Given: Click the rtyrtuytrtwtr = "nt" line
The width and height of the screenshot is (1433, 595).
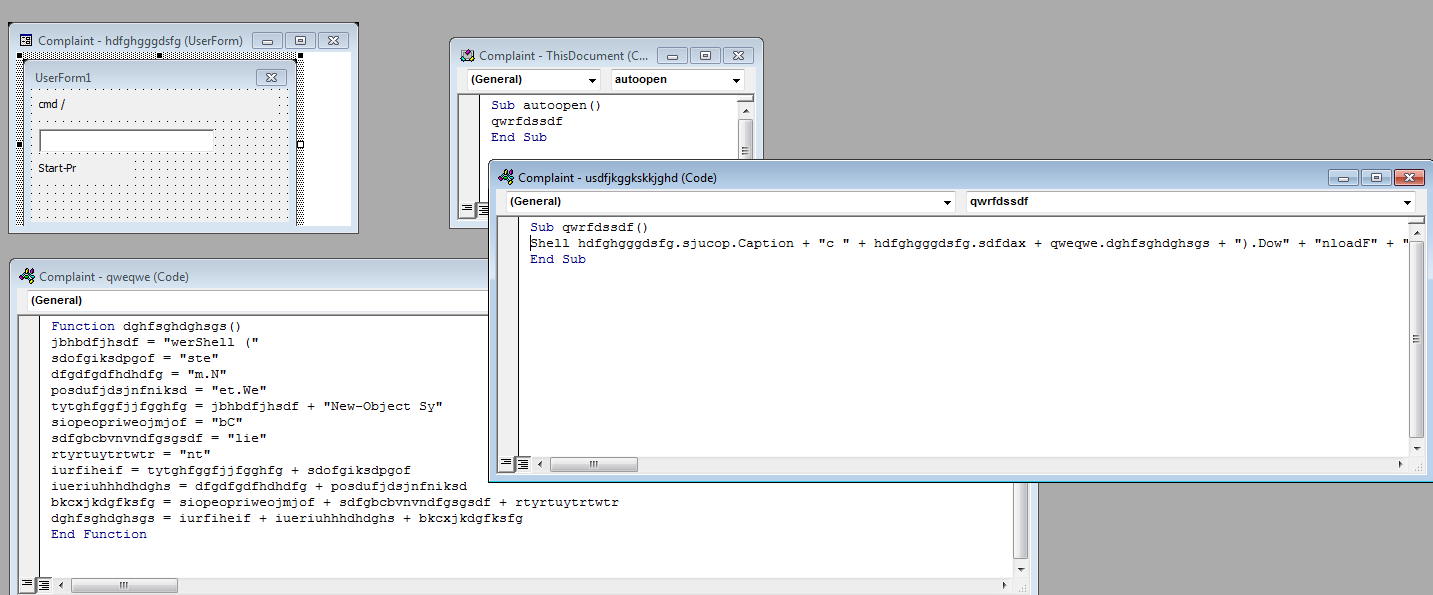Looking at the screenshot, I should tap(131, 453).
